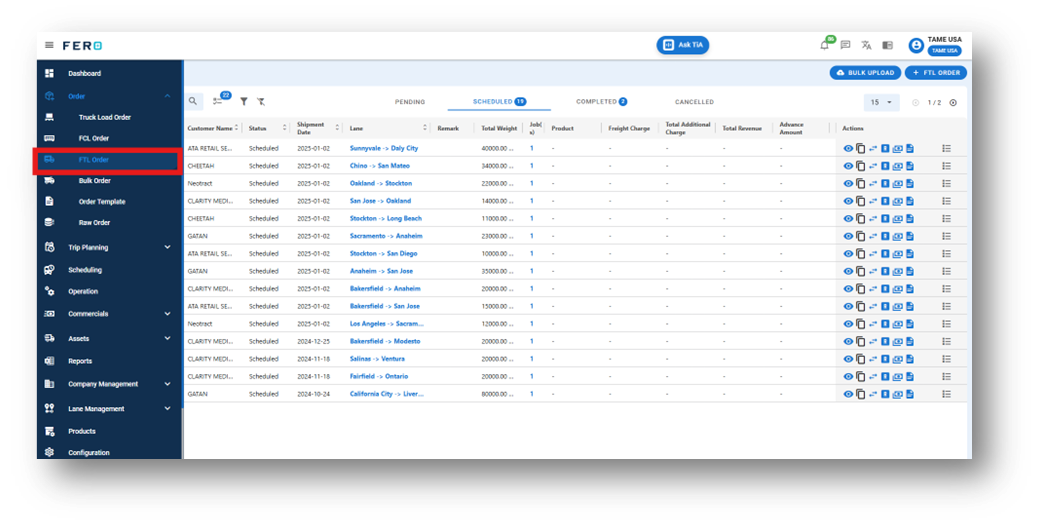
Task: Open the notifications bell
Action: click(x=824, y=45)
